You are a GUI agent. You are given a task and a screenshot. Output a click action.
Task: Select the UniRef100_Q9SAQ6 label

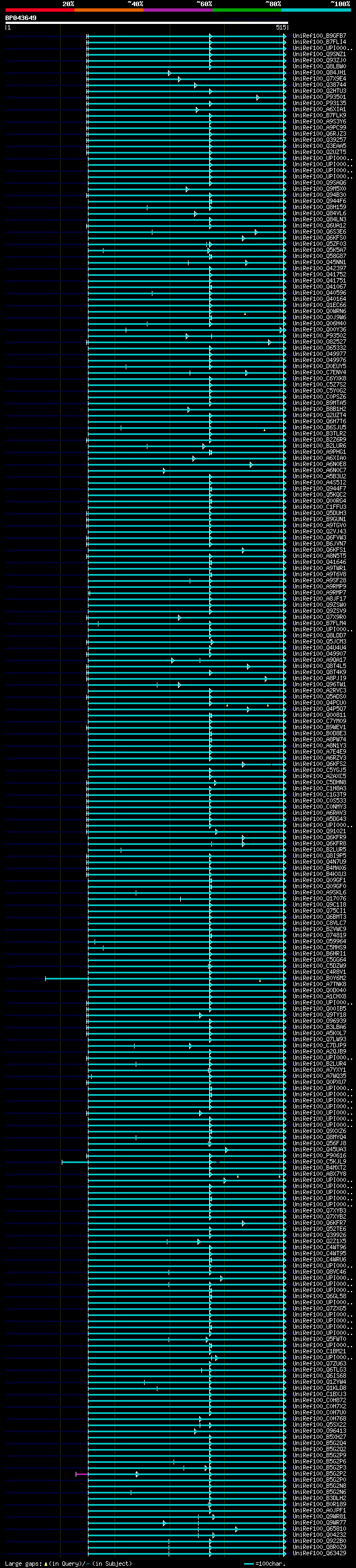319,182
